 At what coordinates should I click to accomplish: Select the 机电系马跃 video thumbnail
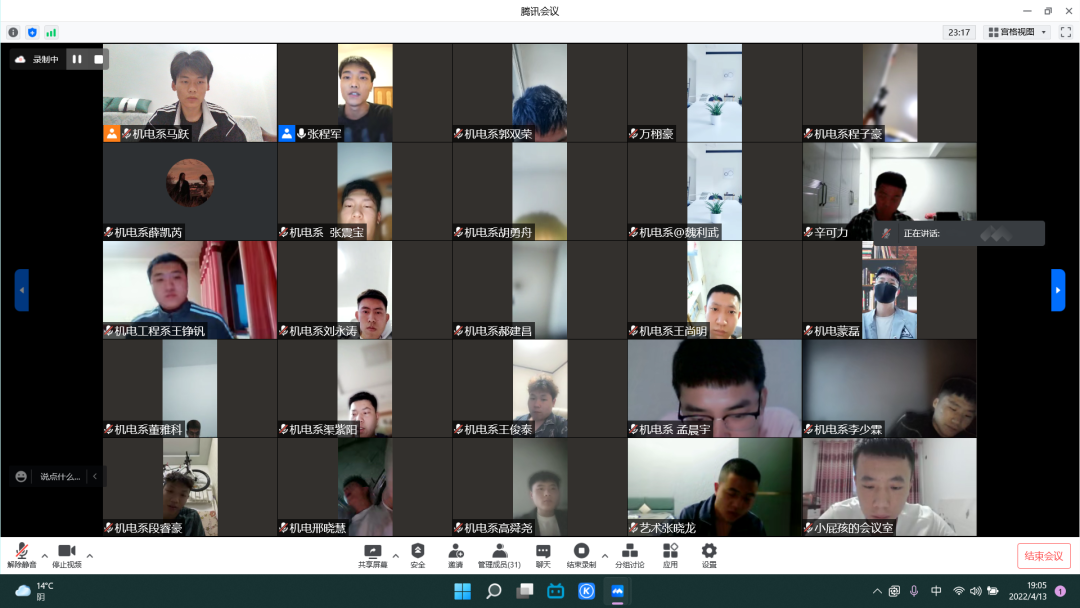[190, 93]
